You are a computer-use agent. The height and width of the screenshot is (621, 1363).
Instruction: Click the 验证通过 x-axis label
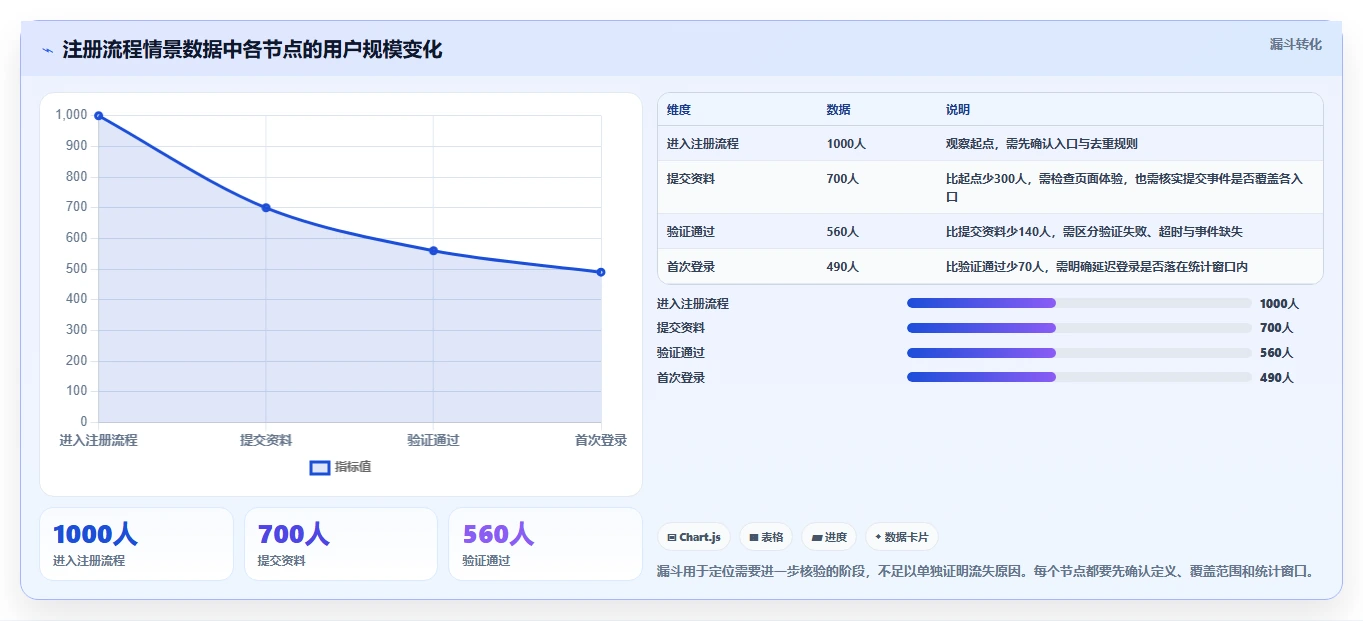433,440
